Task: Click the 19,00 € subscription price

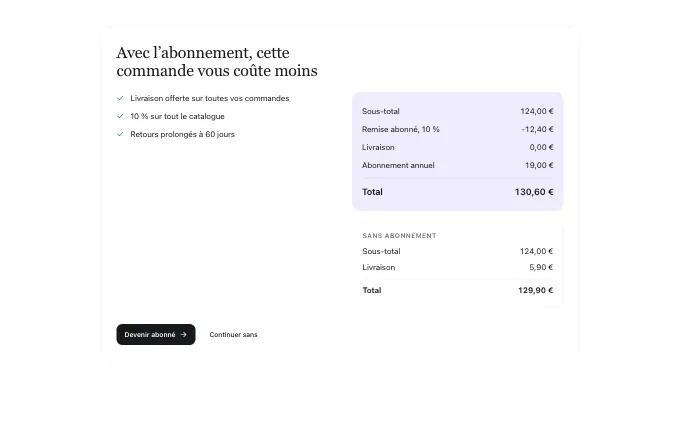Action: pyautogui.click(x=539, y=165)
